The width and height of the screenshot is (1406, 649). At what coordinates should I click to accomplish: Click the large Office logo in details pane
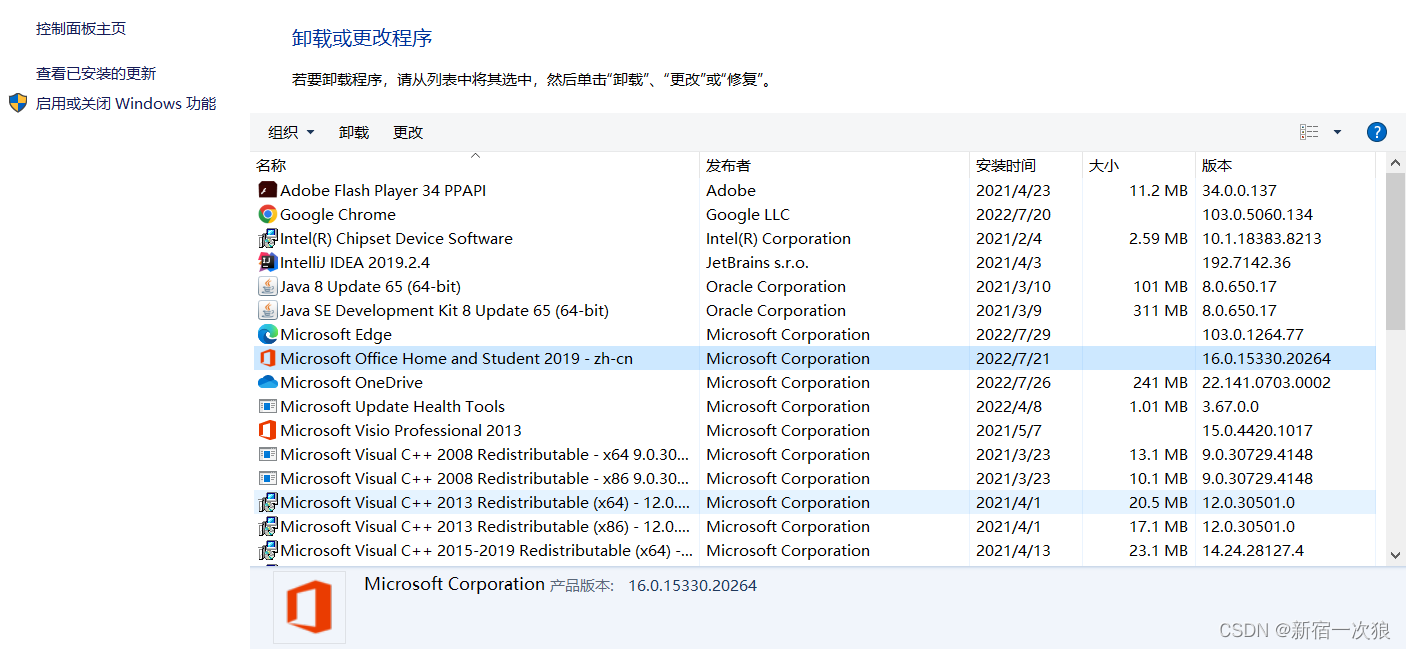tap(309, 607)
